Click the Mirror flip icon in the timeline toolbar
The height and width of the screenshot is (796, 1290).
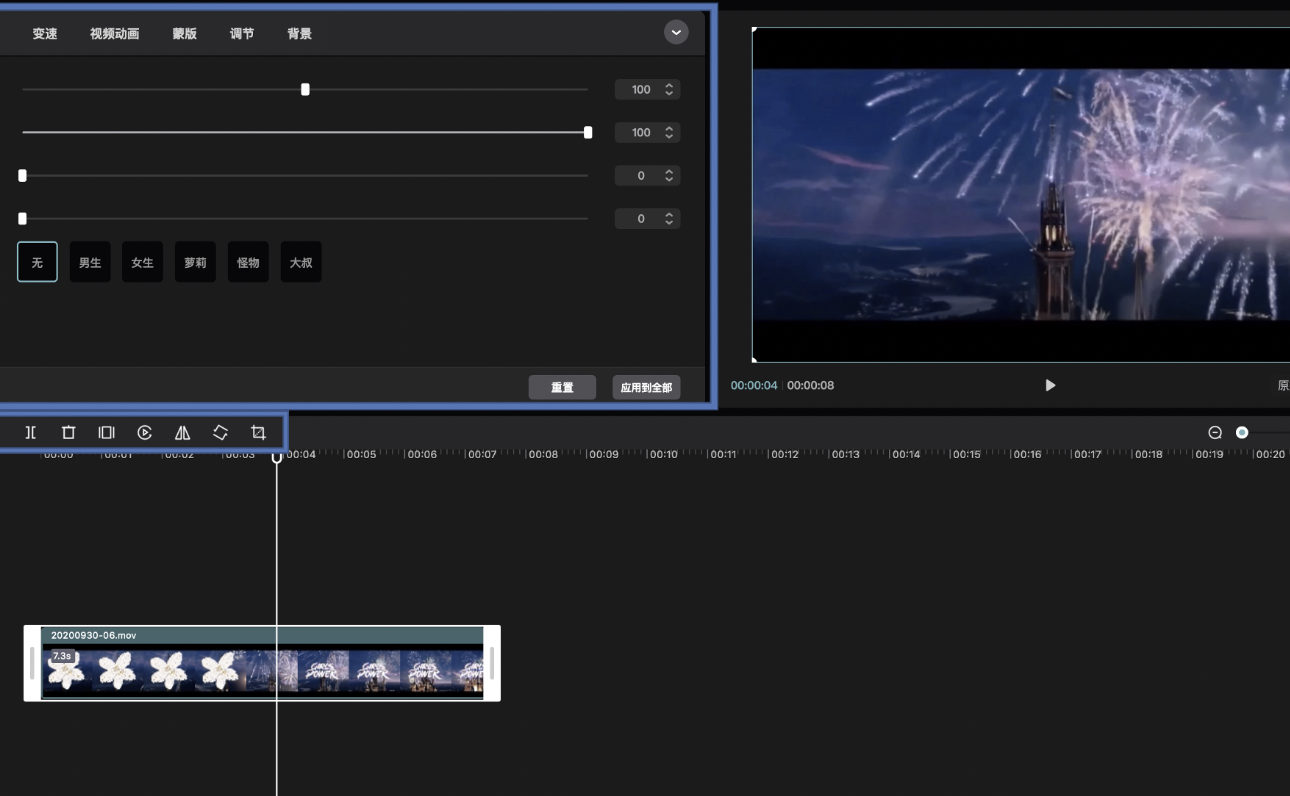tap(182, 433)
